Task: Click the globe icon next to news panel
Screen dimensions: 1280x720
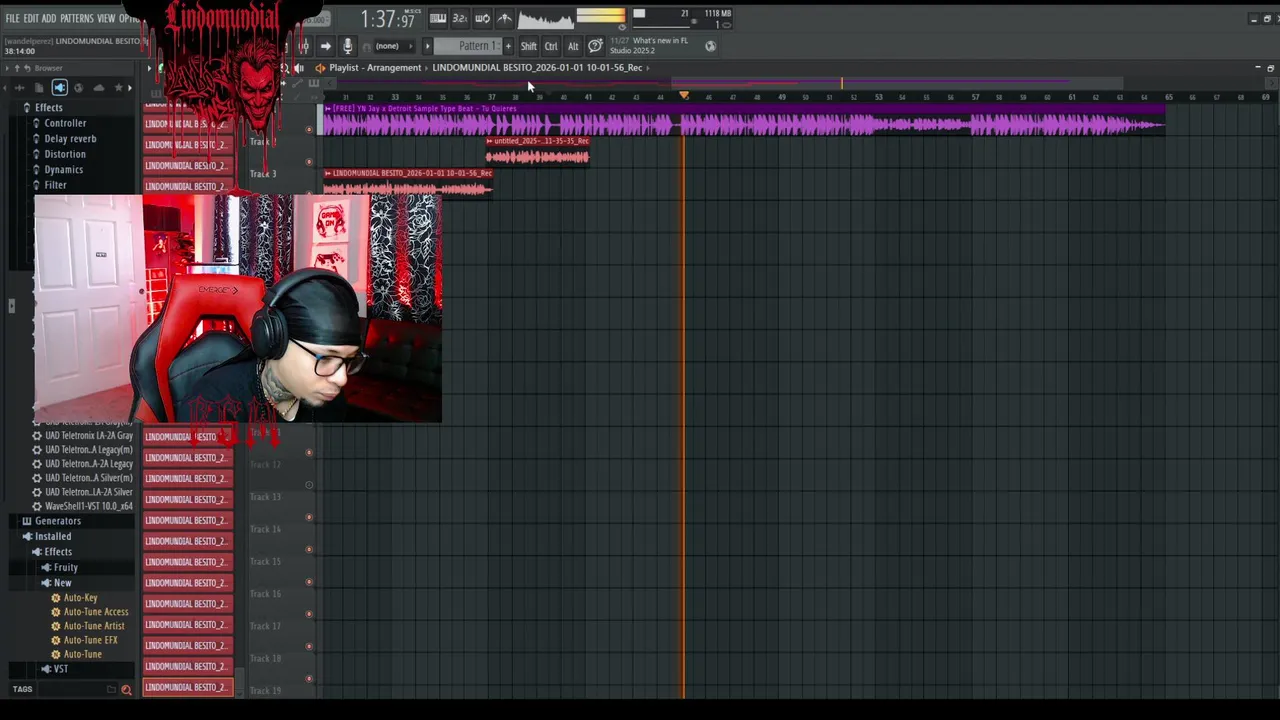Action: coord(710,46)
